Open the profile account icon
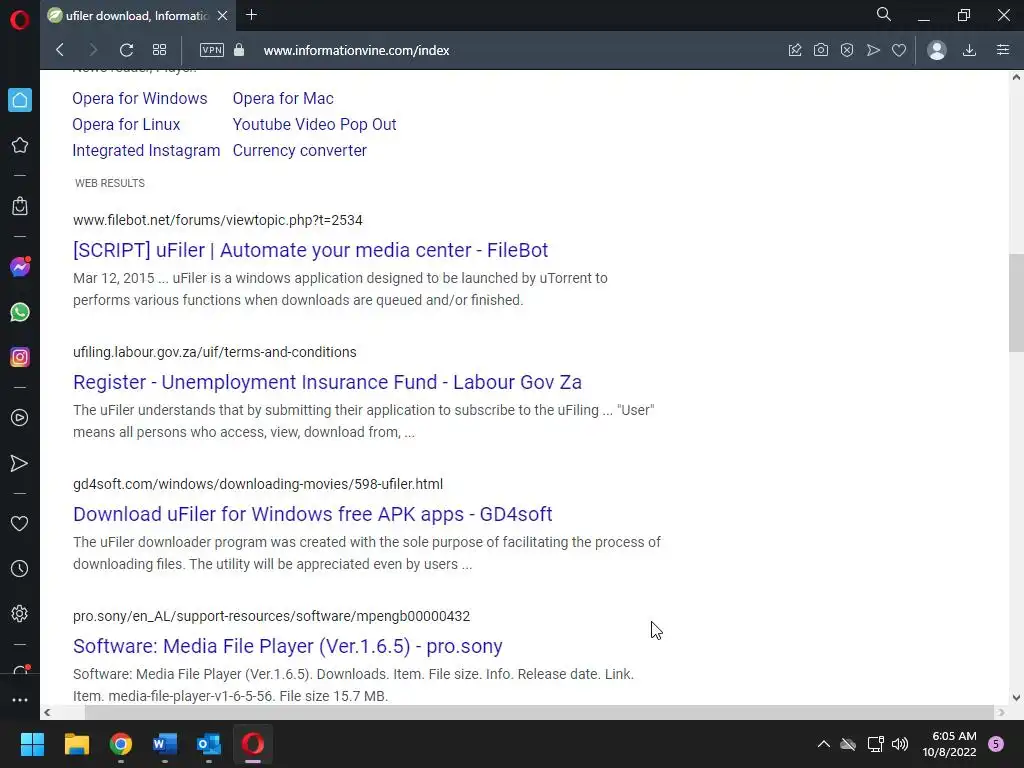The width and height of the screenshot is (1024, 768). 936,50
